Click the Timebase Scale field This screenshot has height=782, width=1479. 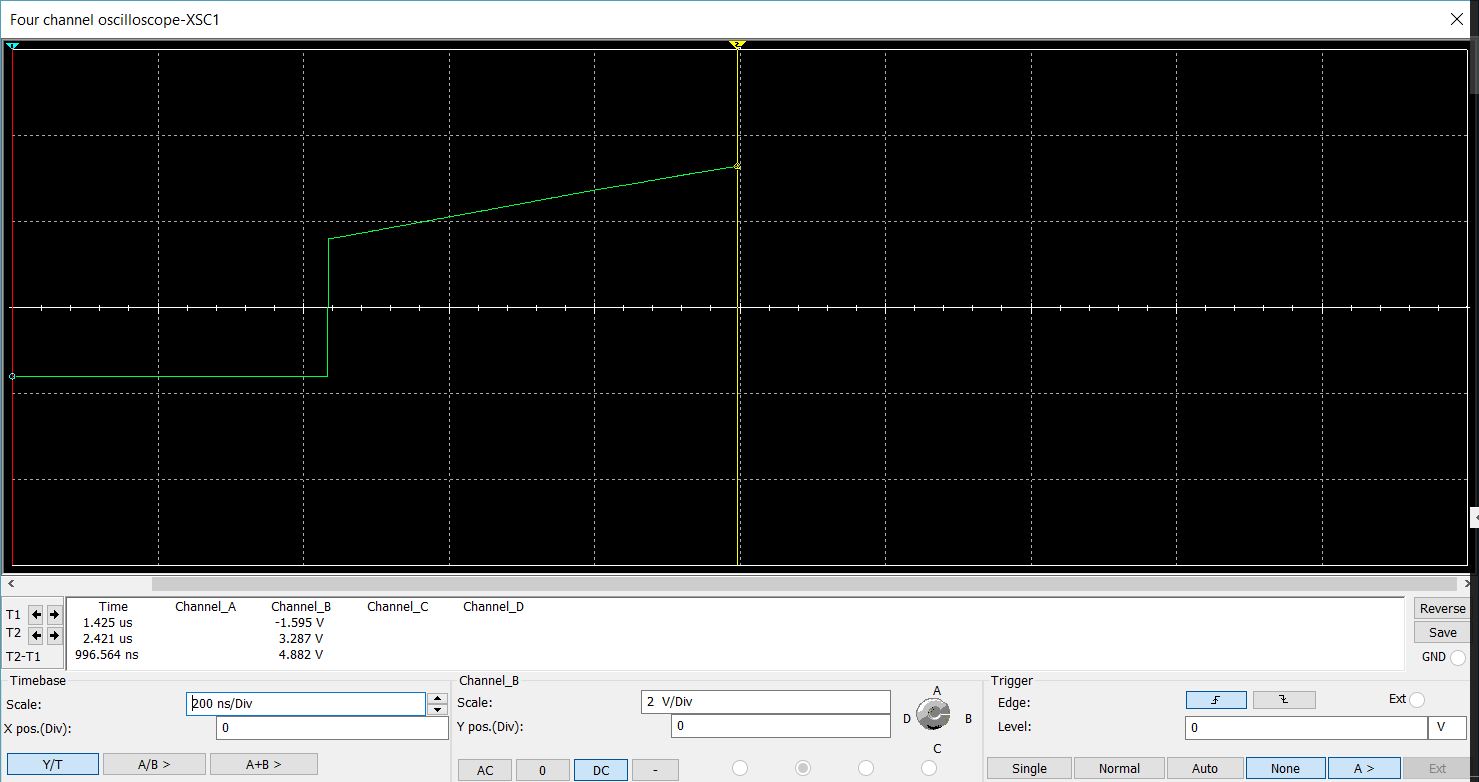306,704
